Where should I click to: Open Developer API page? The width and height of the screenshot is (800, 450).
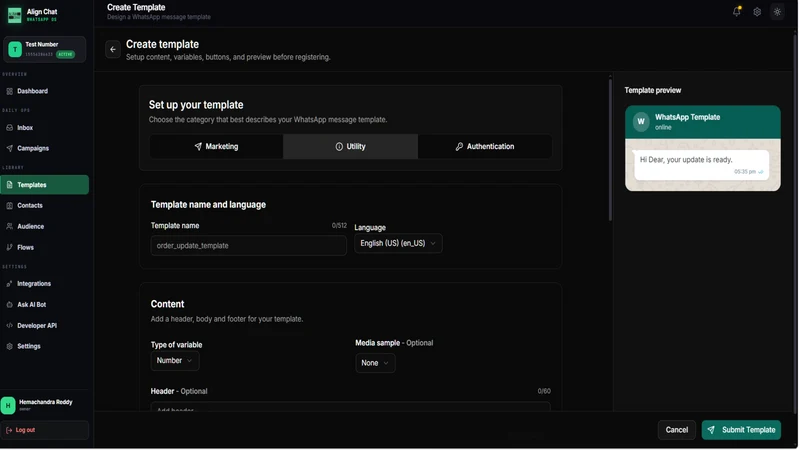click(x=44, y=326)
